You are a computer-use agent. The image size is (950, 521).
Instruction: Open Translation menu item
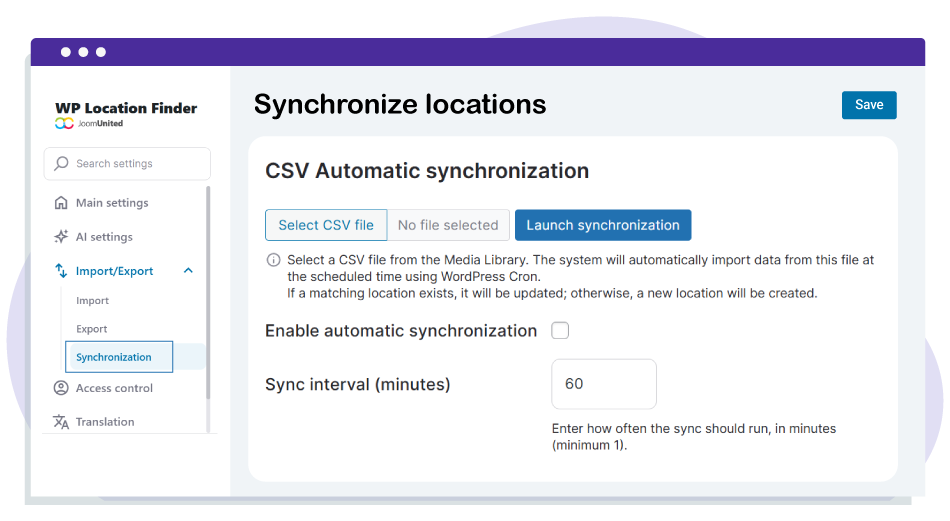[x=105, y=422]
